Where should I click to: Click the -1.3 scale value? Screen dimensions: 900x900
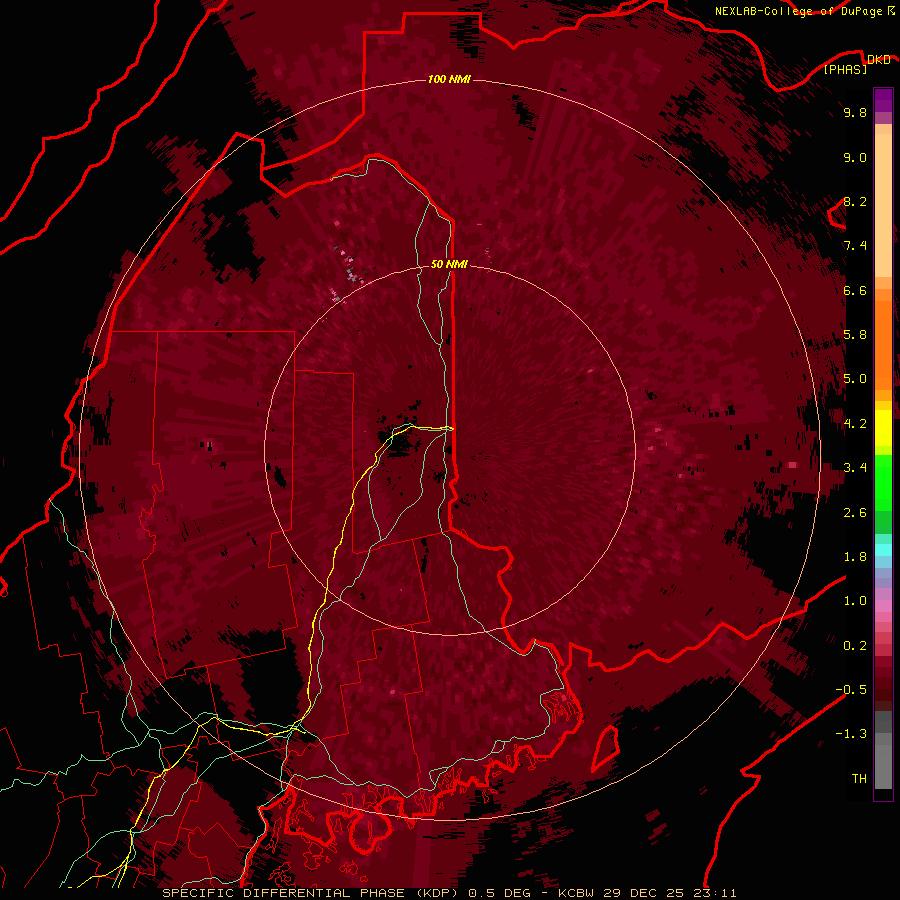(x=851, y=734)
